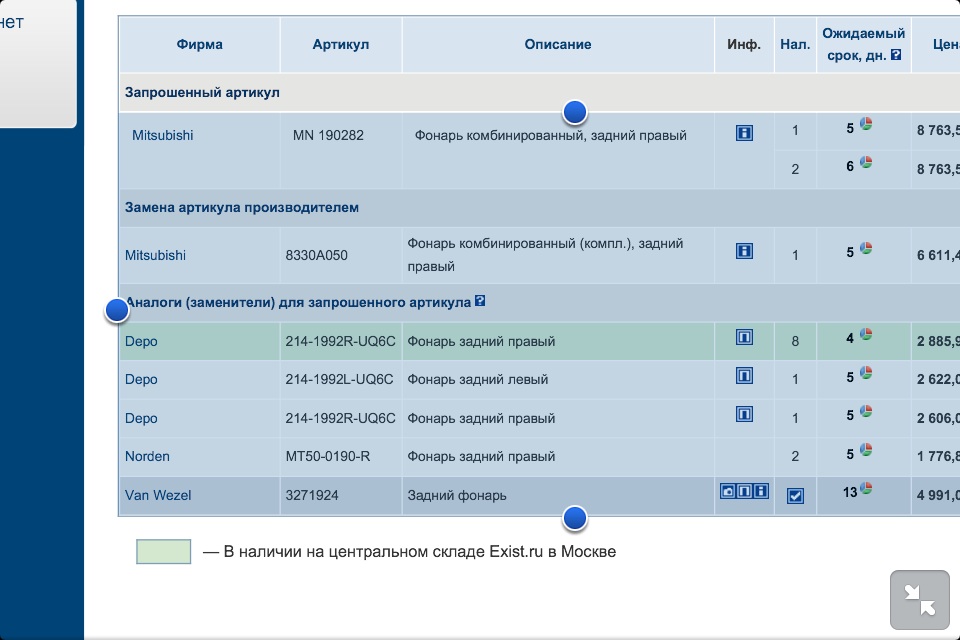
Task: Click help icon beside Аналоги (заменители) heading
Action: click(481, 301)
